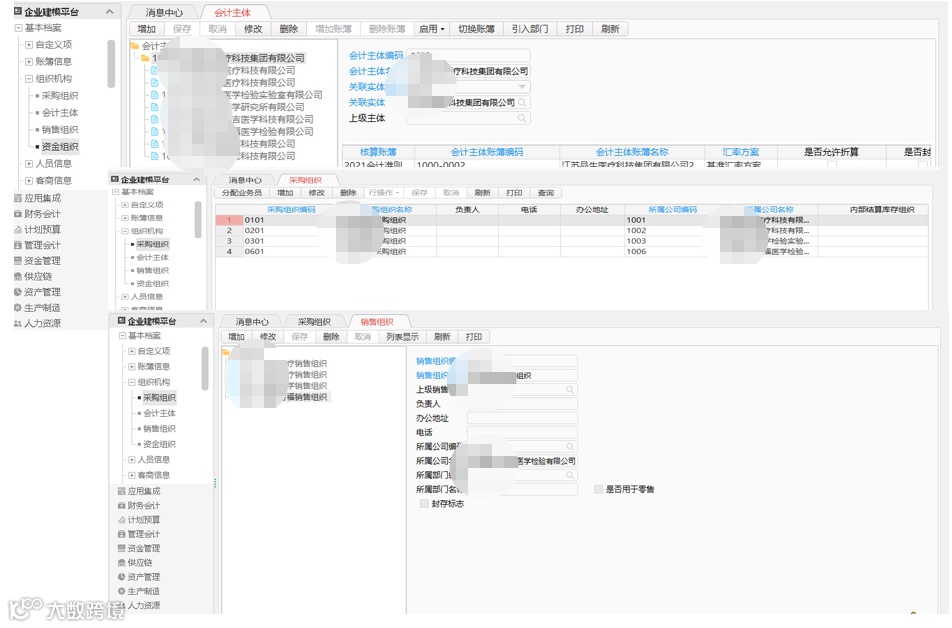
Task: Open 人力资源 module icon in 会计主体 window sidebar
Action: click(x=18, y=324)
